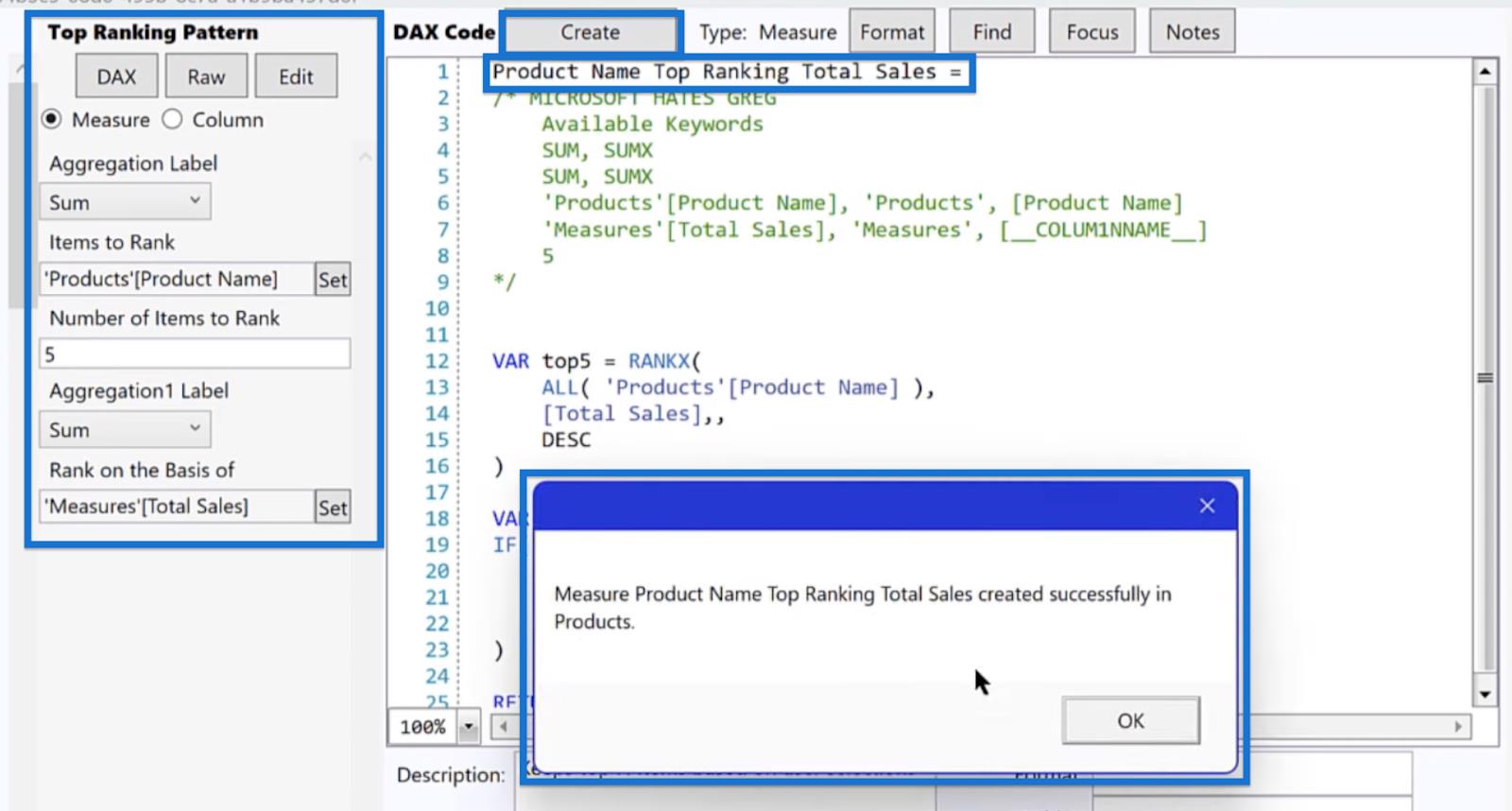Click OK in the success dialog
Viewport: 1512px width, 811px height.
(x=1131, y=721)
